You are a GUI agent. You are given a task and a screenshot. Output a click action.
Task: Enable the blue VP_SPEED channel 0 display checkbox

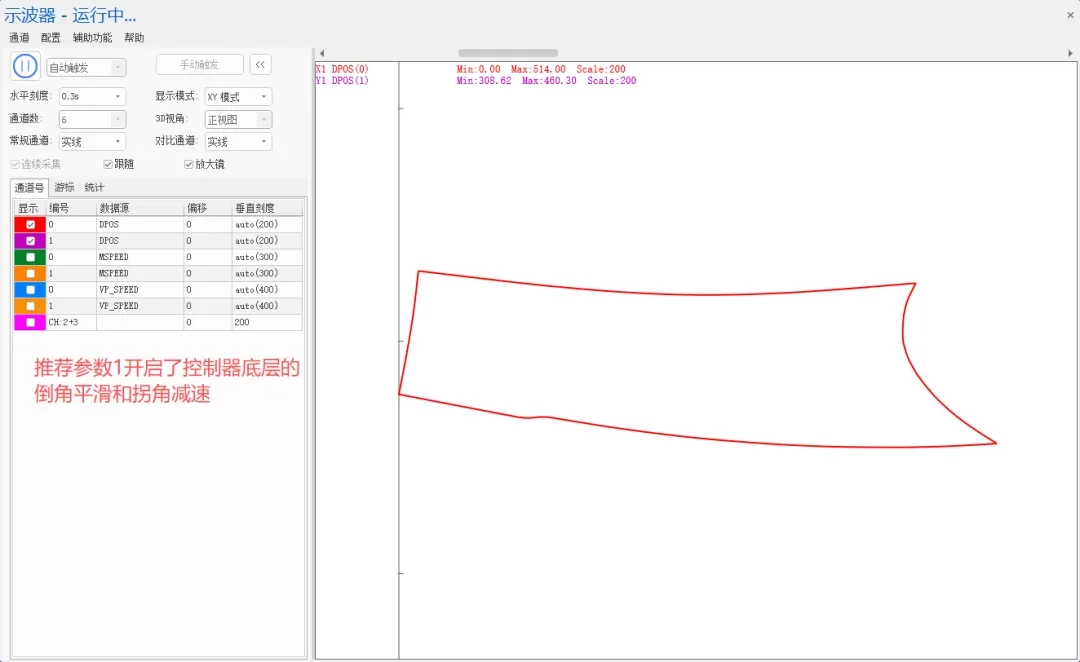pos(30,290)
